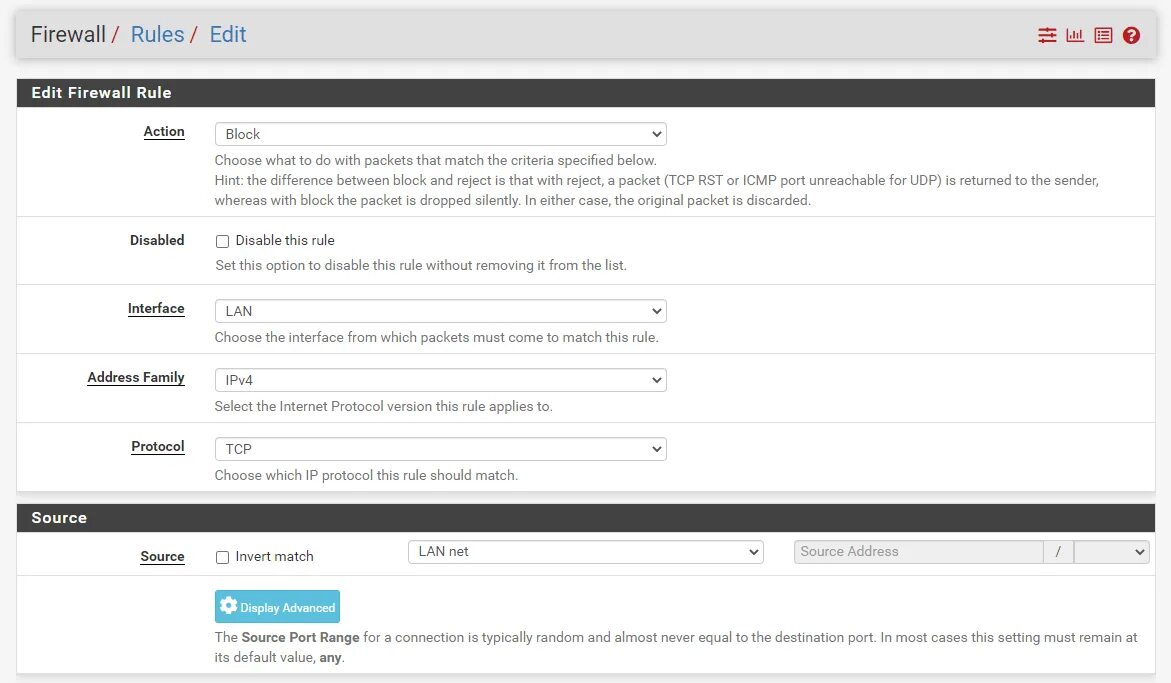Click the red help question mark icon
The width and height of the screenshot is (1171, 683).
[x=1131, y=35]
